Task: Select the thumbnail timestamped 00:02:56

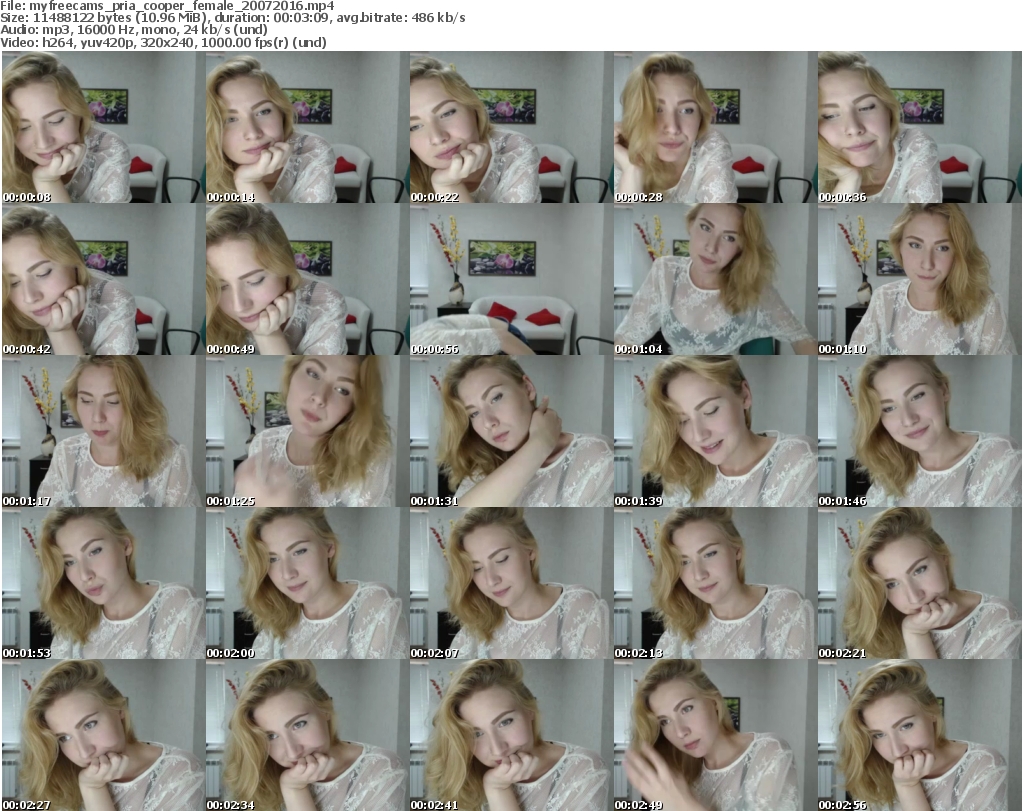Action: (919, 735)
